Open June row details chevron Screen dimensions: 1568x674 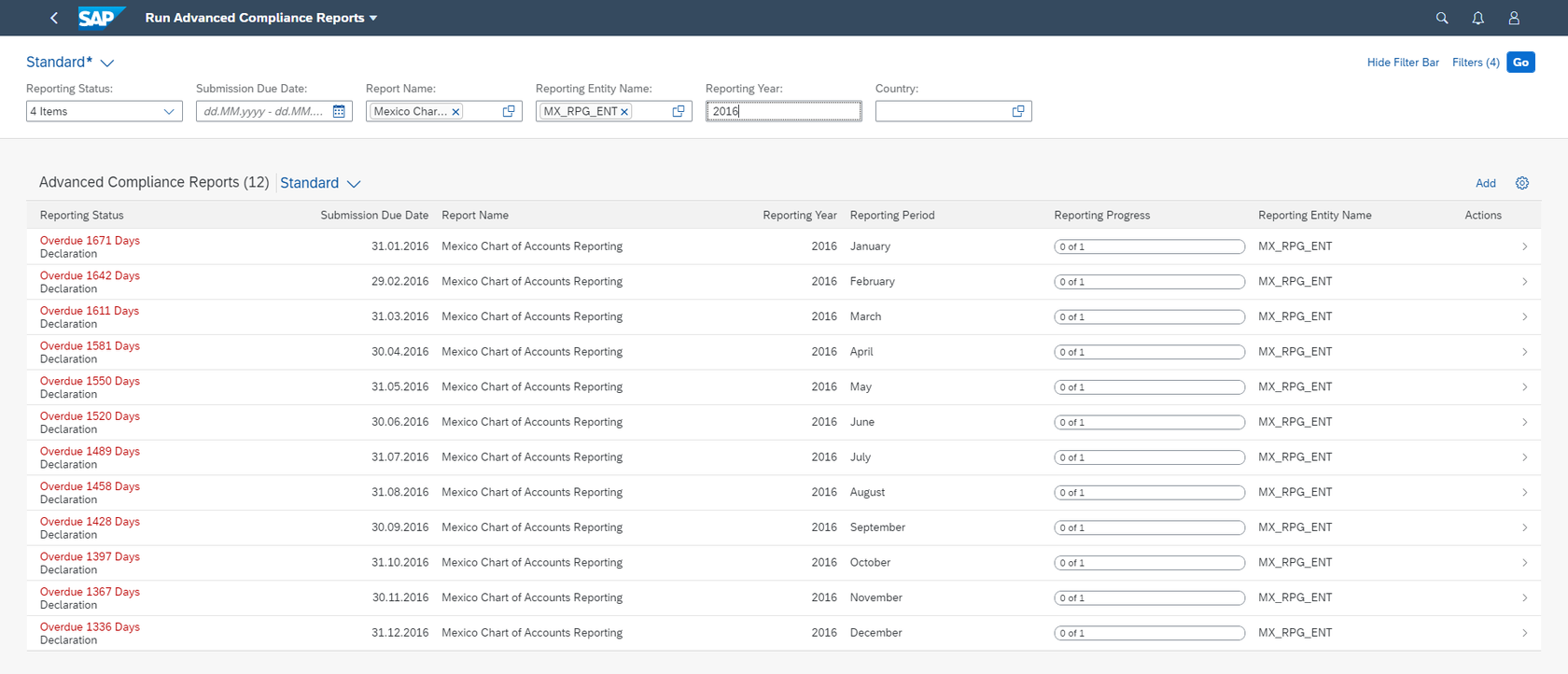click(x=1524, y=422)
